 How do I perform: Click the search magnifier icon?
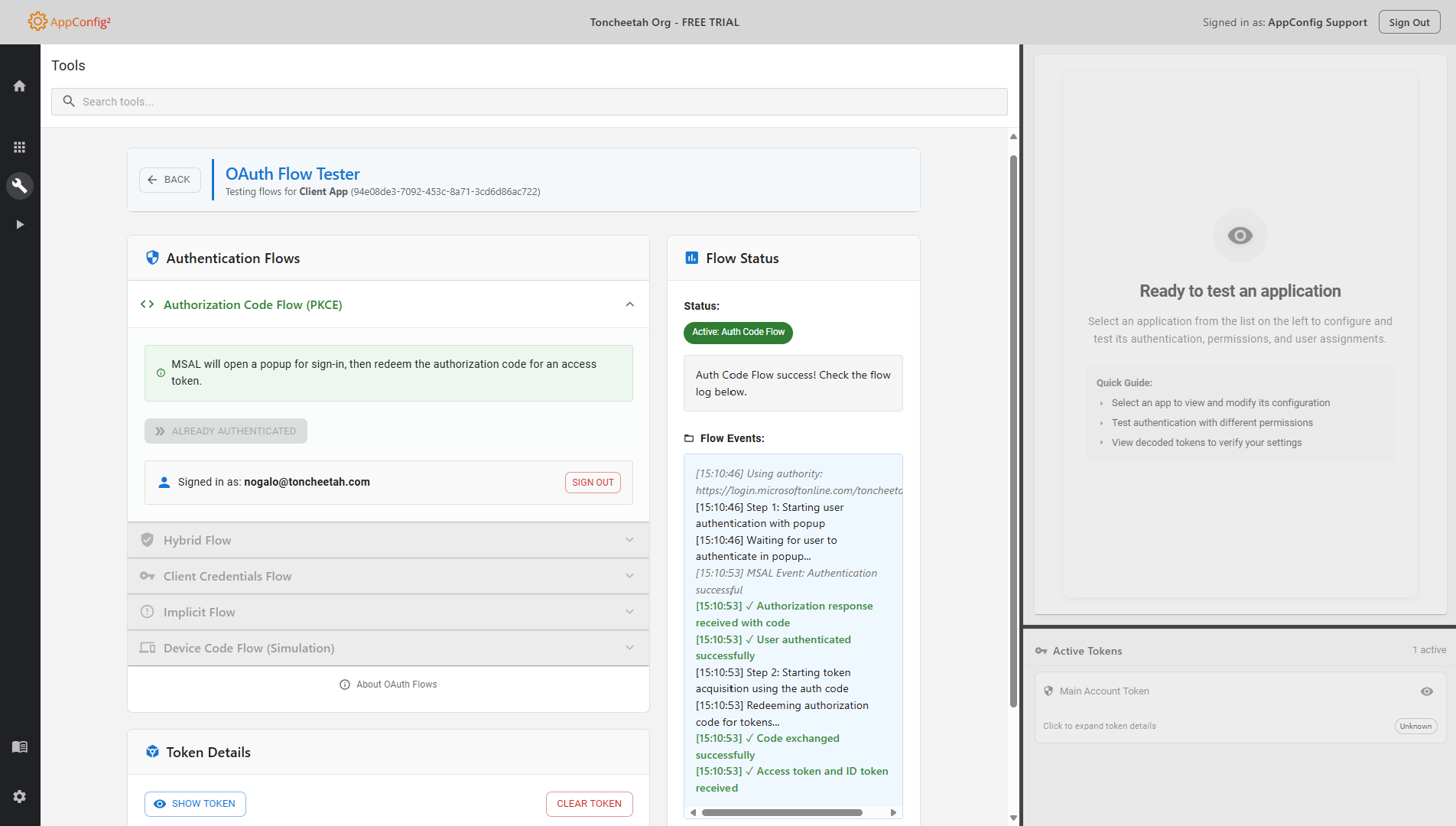coord(69,101)
